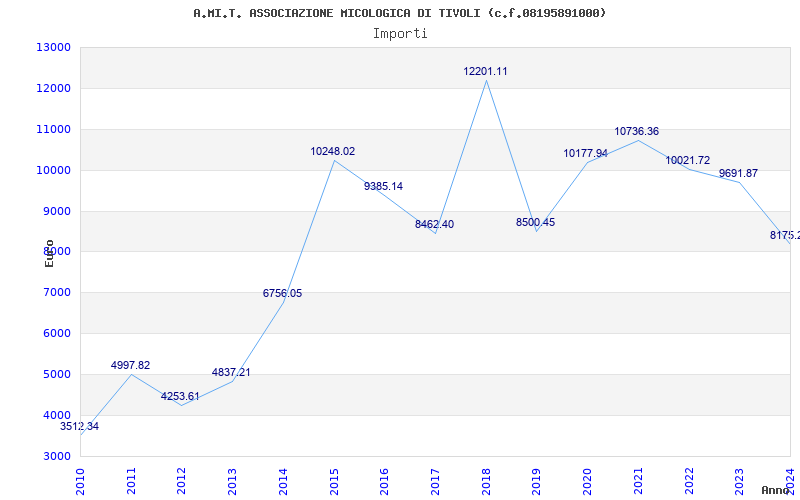Click the Anno x-axis label
The width and height of the screenshot is (800, 500).
[775, 490]
